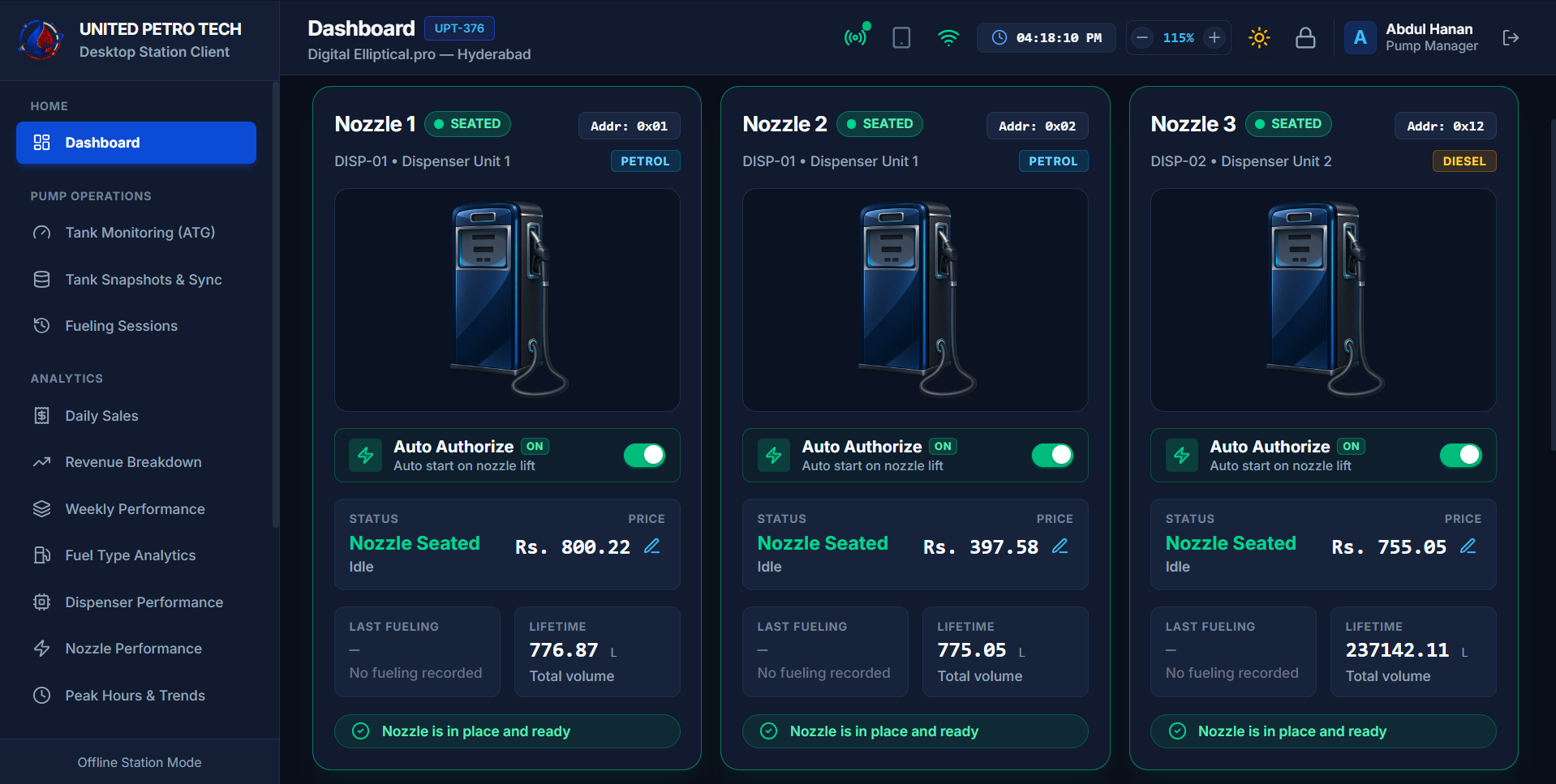
Task: Click the Addr: 0x12 address tag
Action: pyautogui.click(x=1445, y=126)
